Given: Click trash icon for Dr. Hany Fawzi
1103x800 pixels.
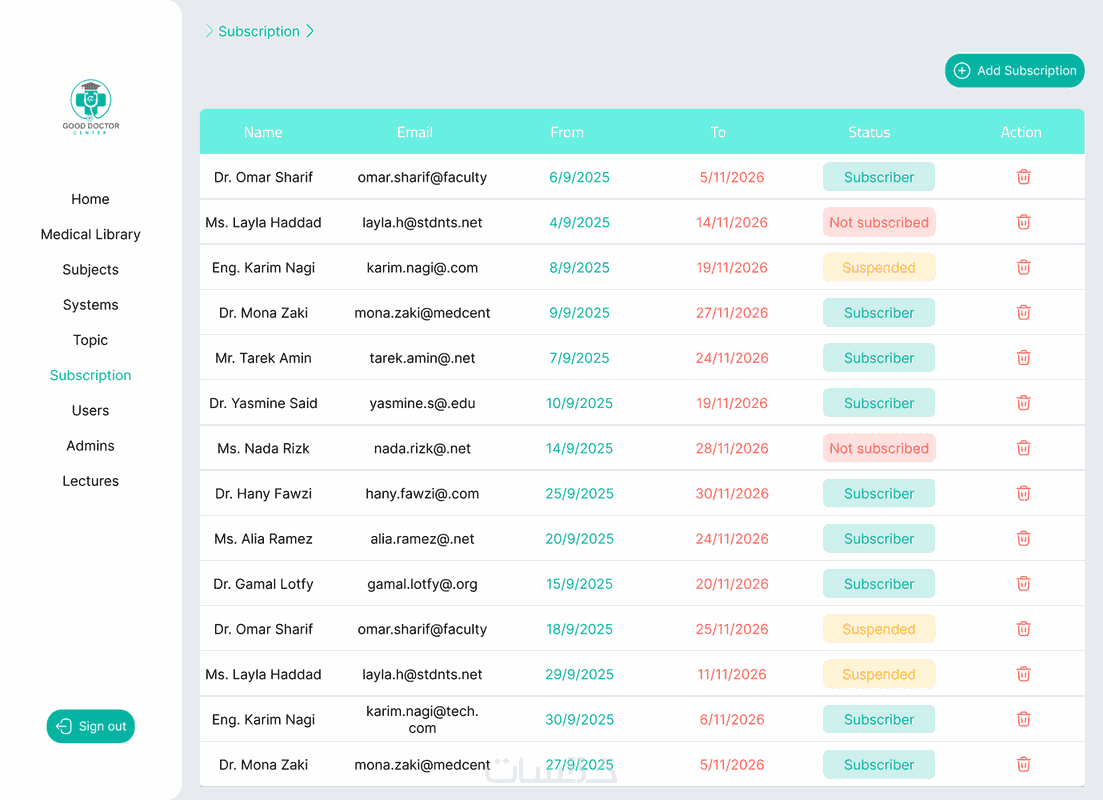Looking at the screenshot, I should 1023,493.
